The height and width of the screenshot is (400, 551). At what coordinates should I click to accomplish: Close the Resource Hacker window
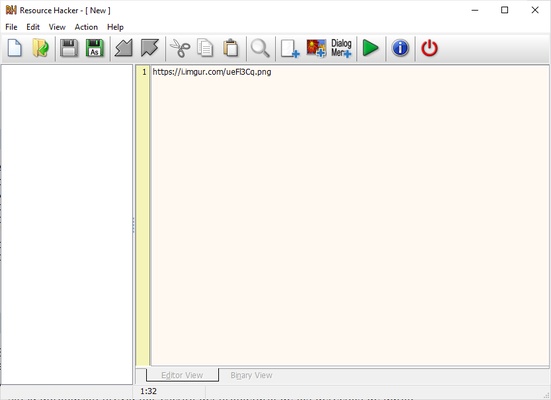pos(535,10)
